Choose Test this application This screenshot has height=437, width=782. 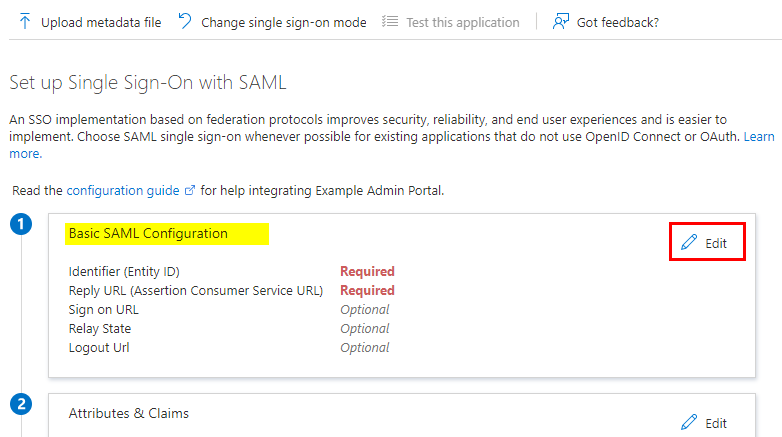[451, 22]
